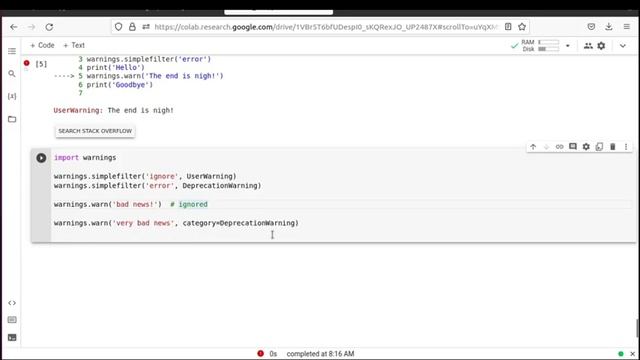Open site permissions icon in address bar

point(146,27)
